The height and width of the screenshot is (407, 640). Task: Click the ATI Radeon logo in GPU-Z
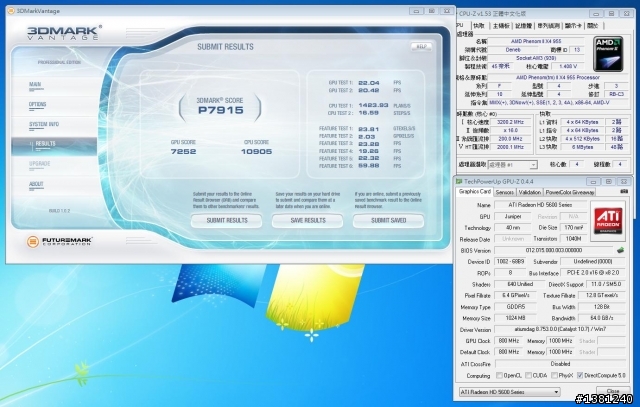click(608, 220)
